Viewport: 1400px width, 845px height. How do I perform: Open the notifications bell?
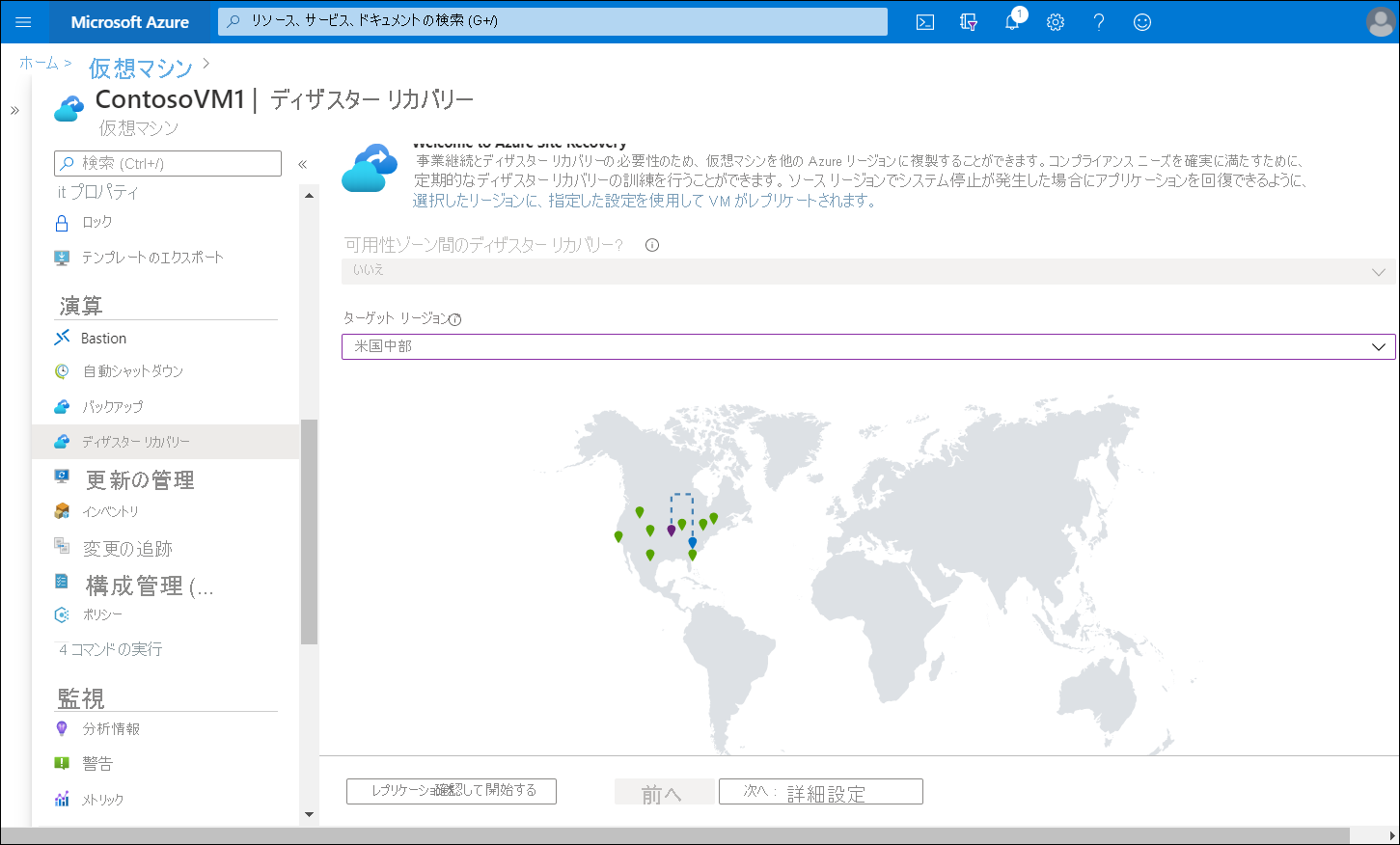pyautogui.click(x=1012, y=22)
